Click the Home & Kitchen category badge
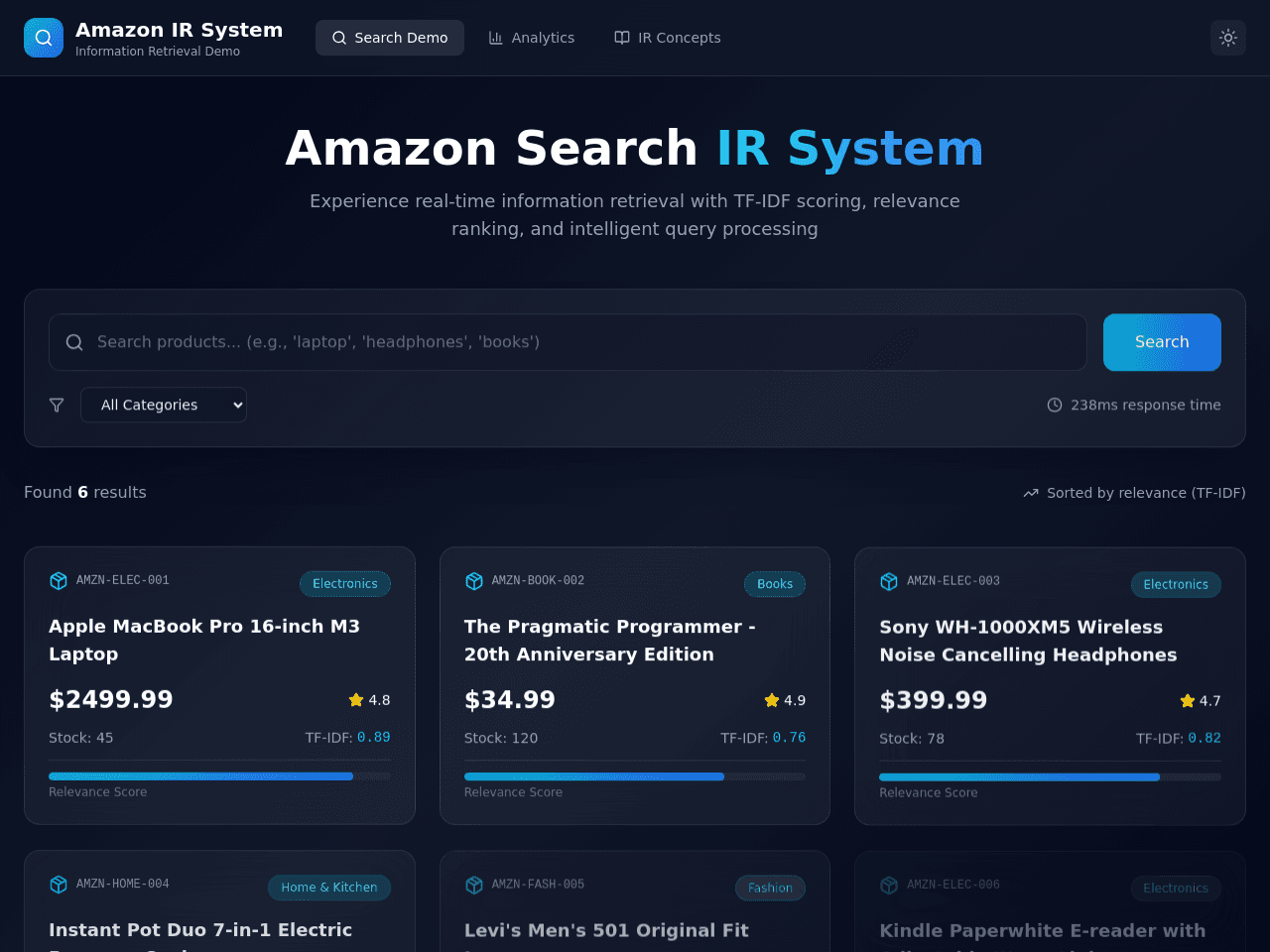This screenshot has height=952, width=1270. (329, 888)
